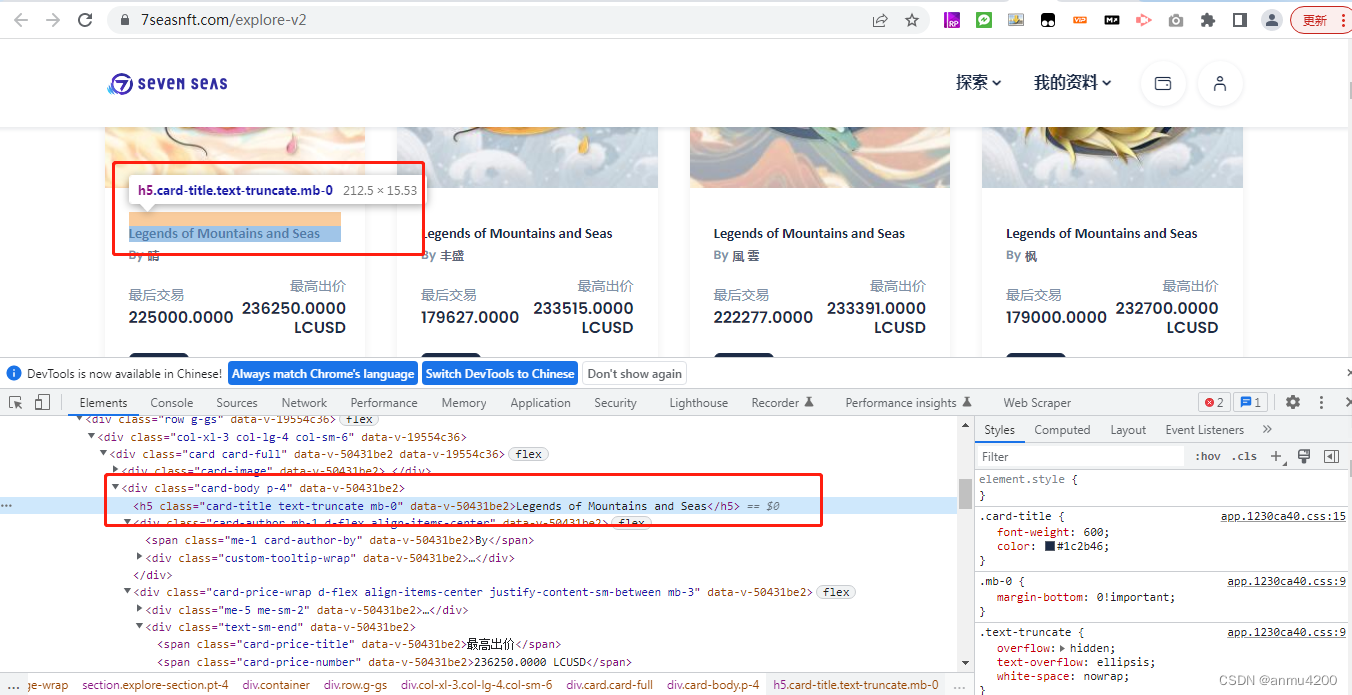
Task: Open the Extensions puzzle piece menu
Action: (x=1208, y=20)
